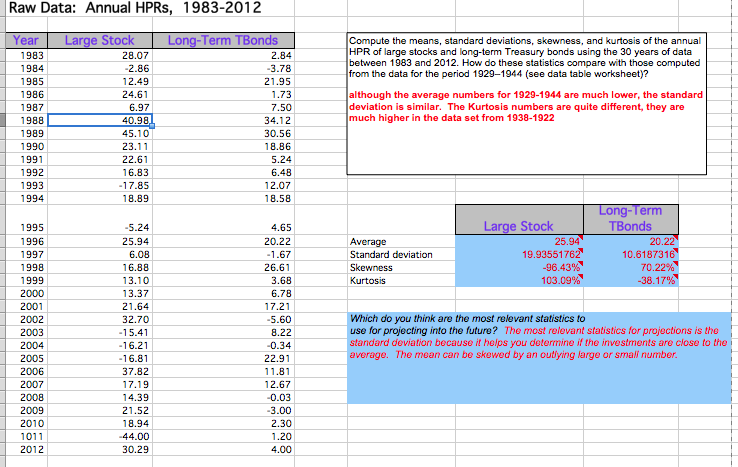Screen dimensions: 738x467
Task: Click the 34.12 TBonds cell for 1988
Action: click(x=223, y=121)
